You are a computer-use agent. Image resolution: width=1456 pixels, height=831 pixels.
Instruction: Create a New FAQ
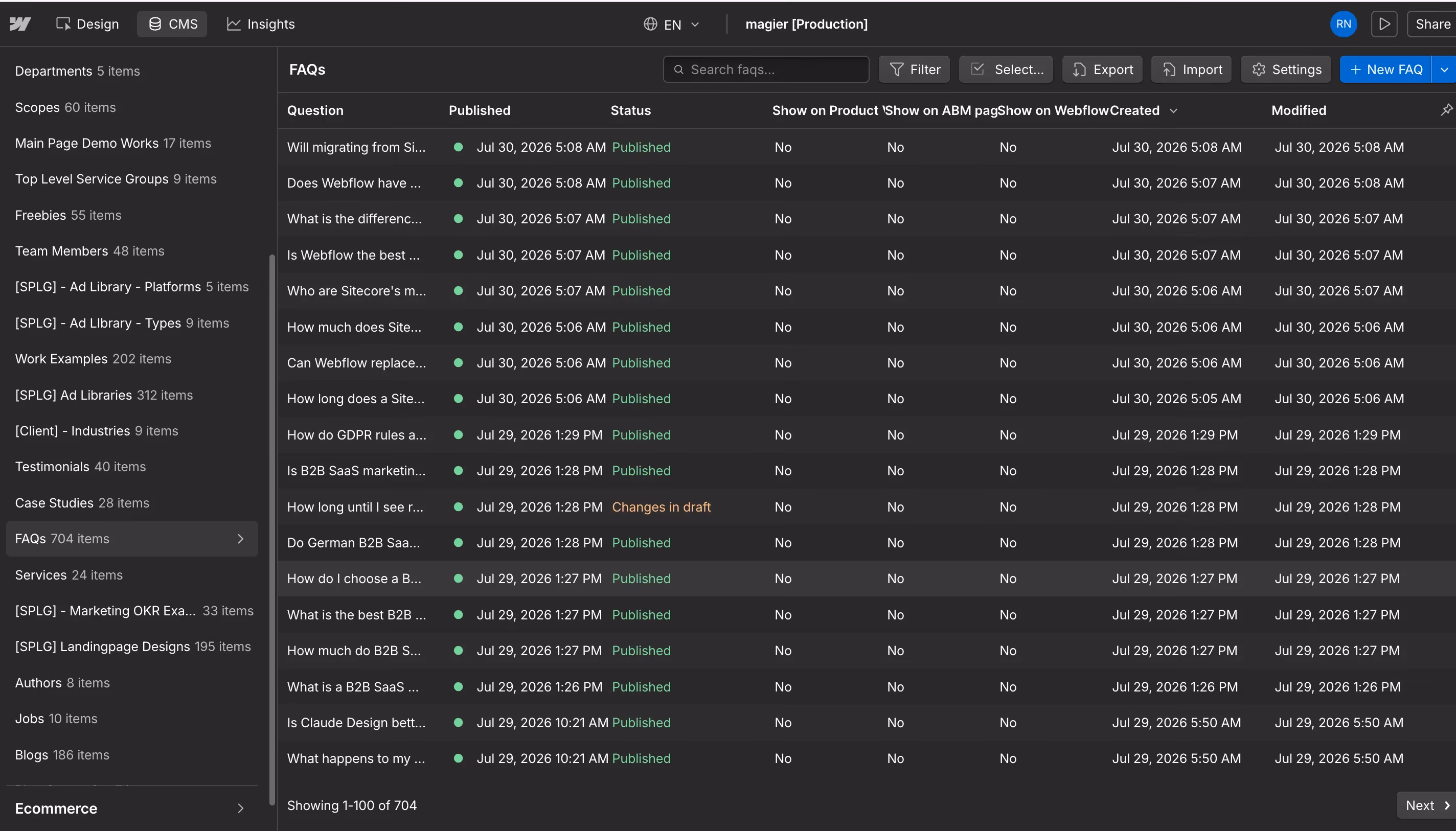tap(1386, 70)
